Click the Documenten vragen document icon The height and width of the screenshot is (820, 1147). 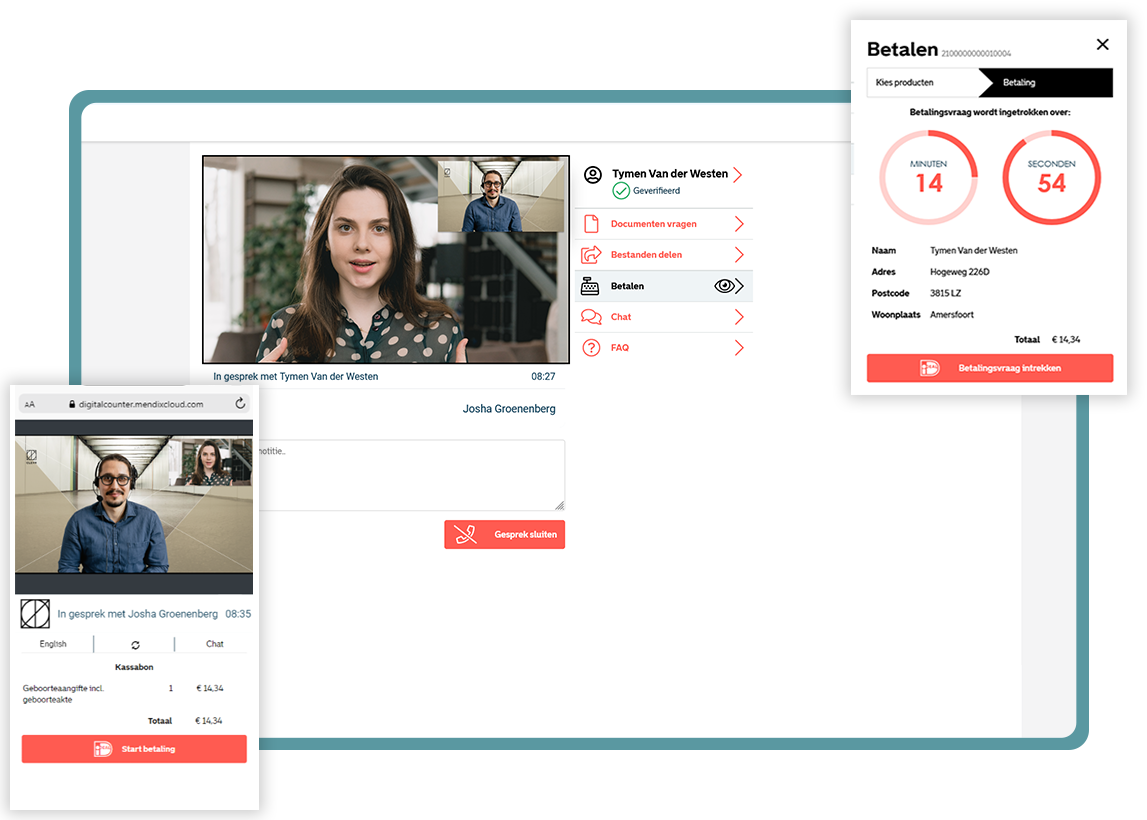tap(591, 224)
